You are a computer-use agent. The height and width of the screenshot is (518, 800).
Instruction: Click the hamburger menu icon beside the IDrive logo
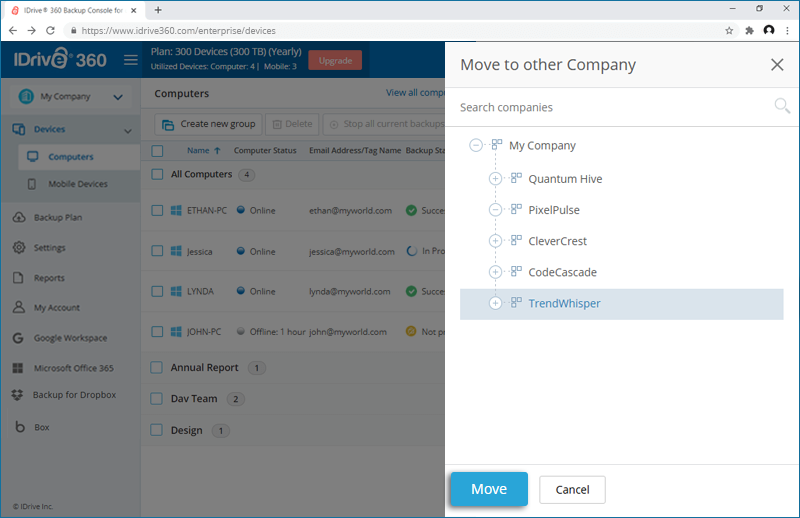pyautogui.click(x=130, y=60)
